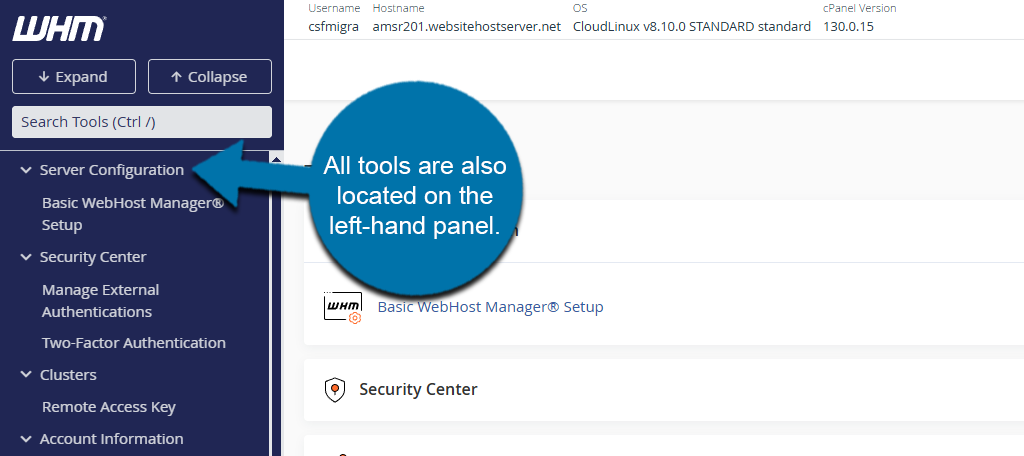
Task: Select Account Information sidebar label
Action: (111, 439)
